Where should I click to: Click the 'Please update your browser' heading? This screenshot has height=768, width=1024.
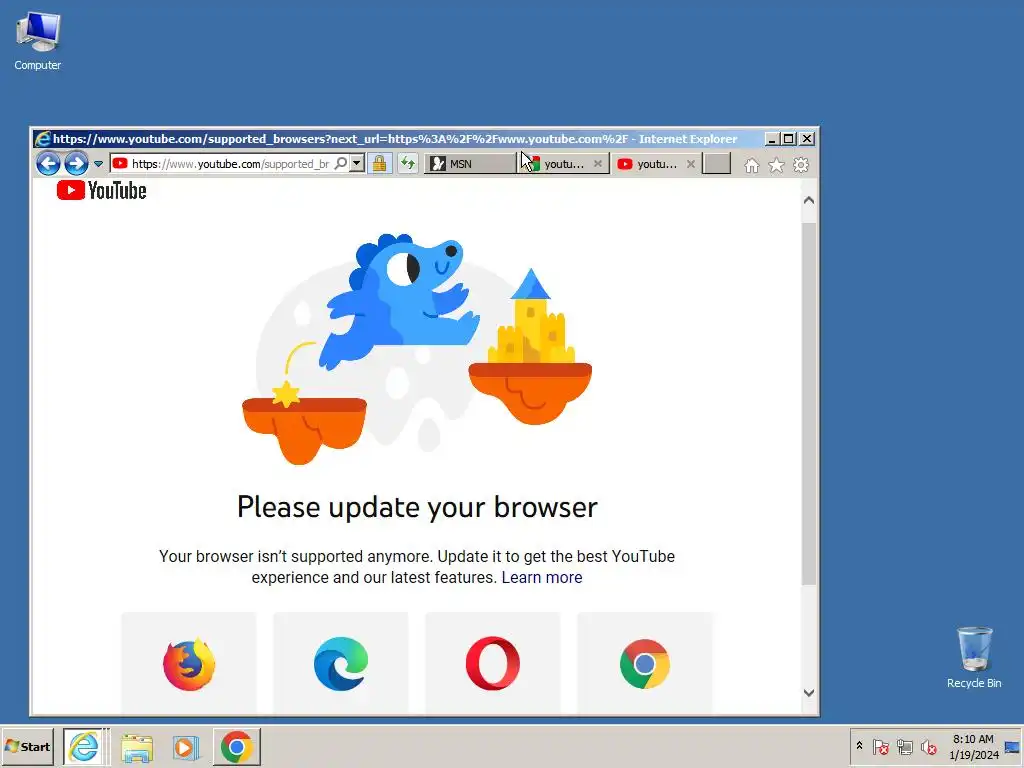pyautogui.click(x=417, y=507)
